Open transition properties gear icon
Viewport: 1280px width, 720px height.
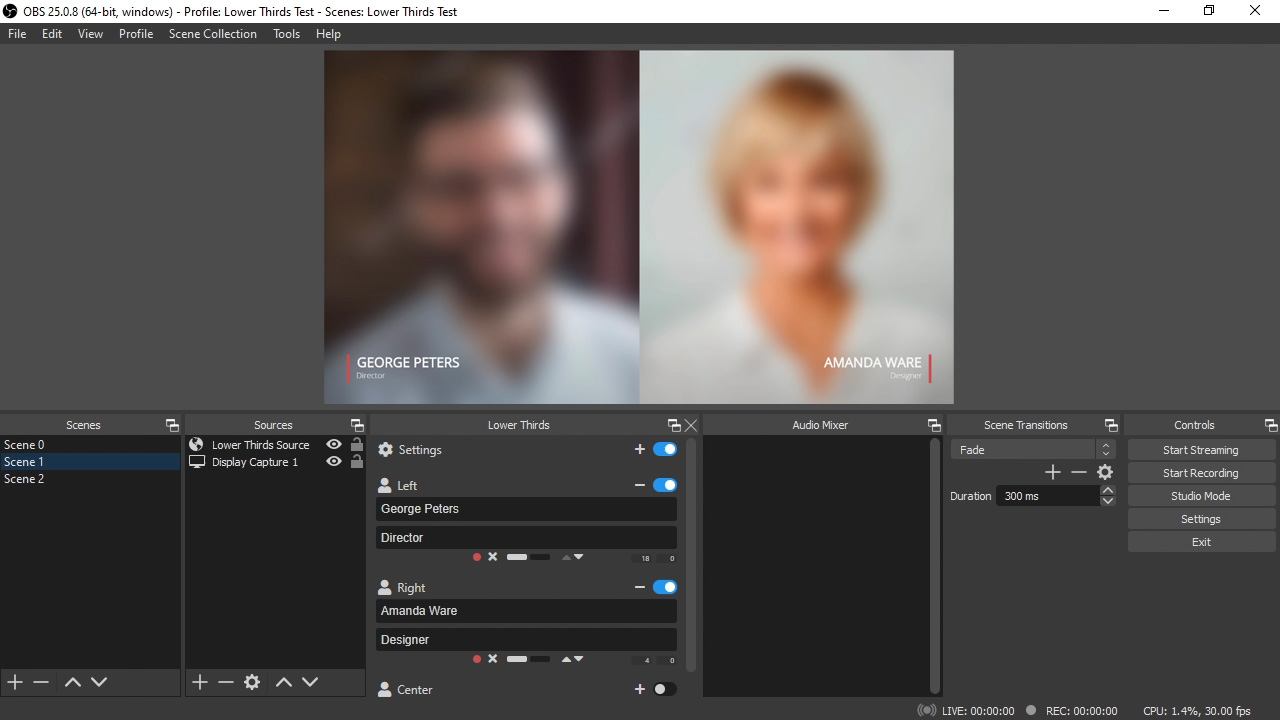[1105, 472]
